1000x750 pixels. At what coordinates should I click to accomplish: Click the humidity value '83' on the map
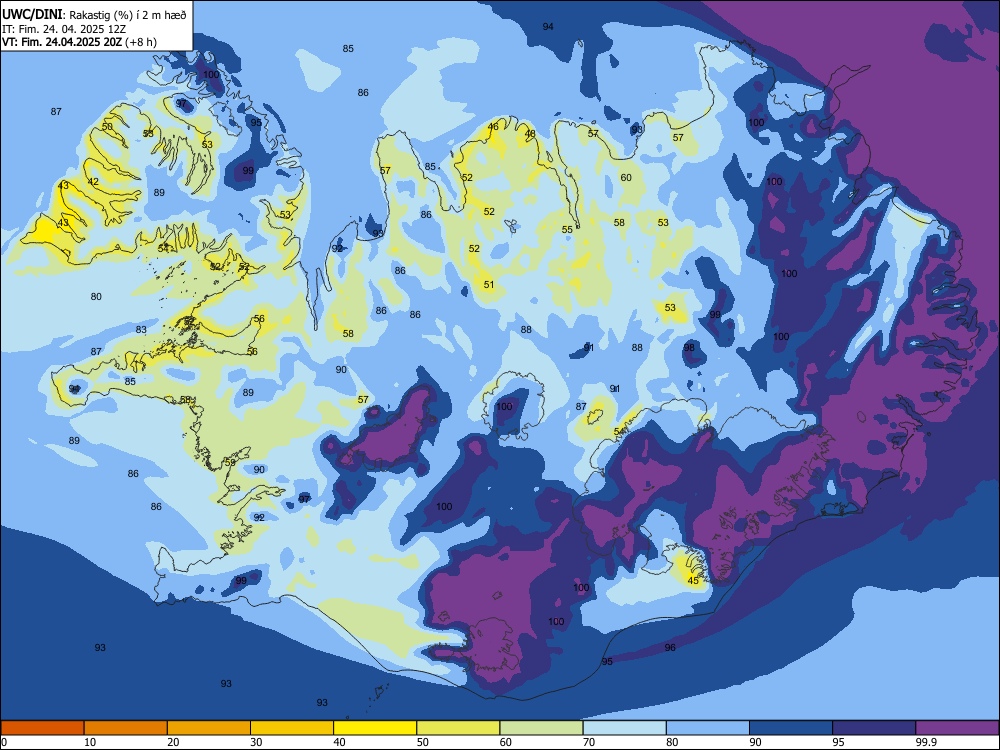pos(141,330)
